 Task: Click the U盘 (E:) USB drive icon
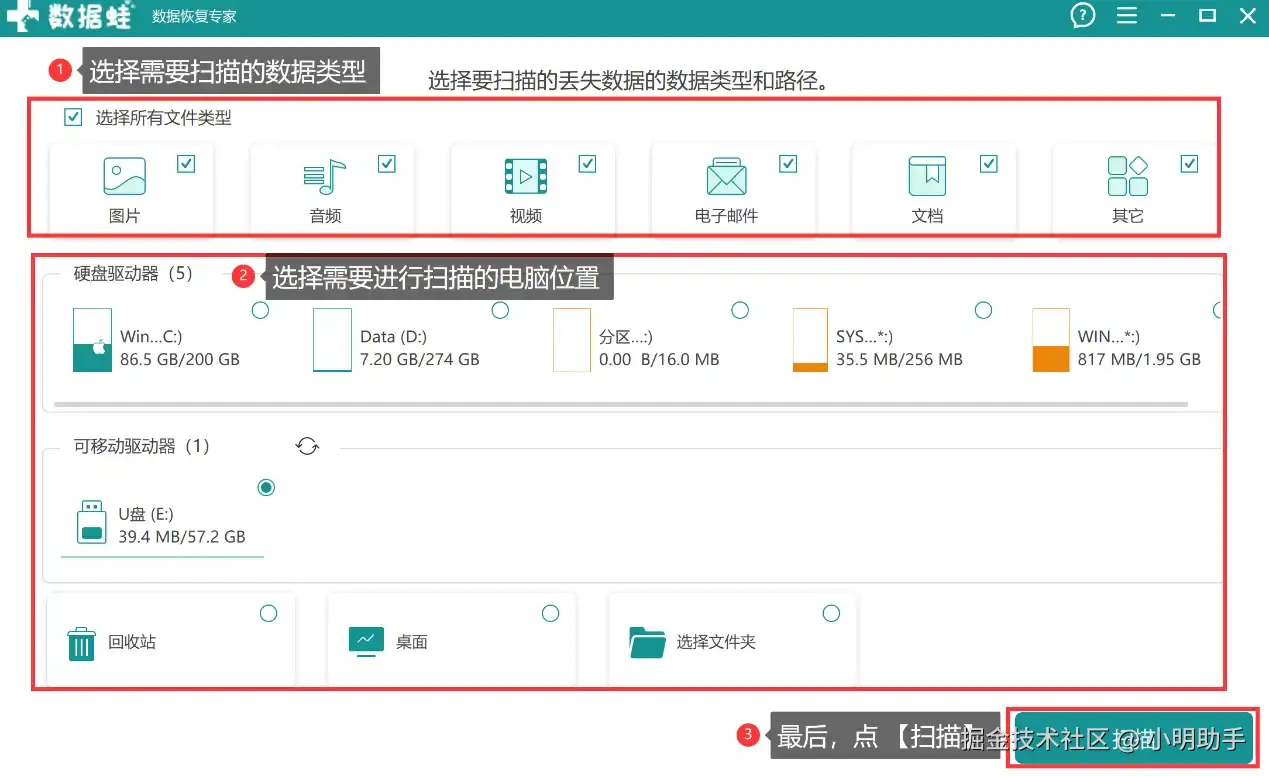pos(92,523)
